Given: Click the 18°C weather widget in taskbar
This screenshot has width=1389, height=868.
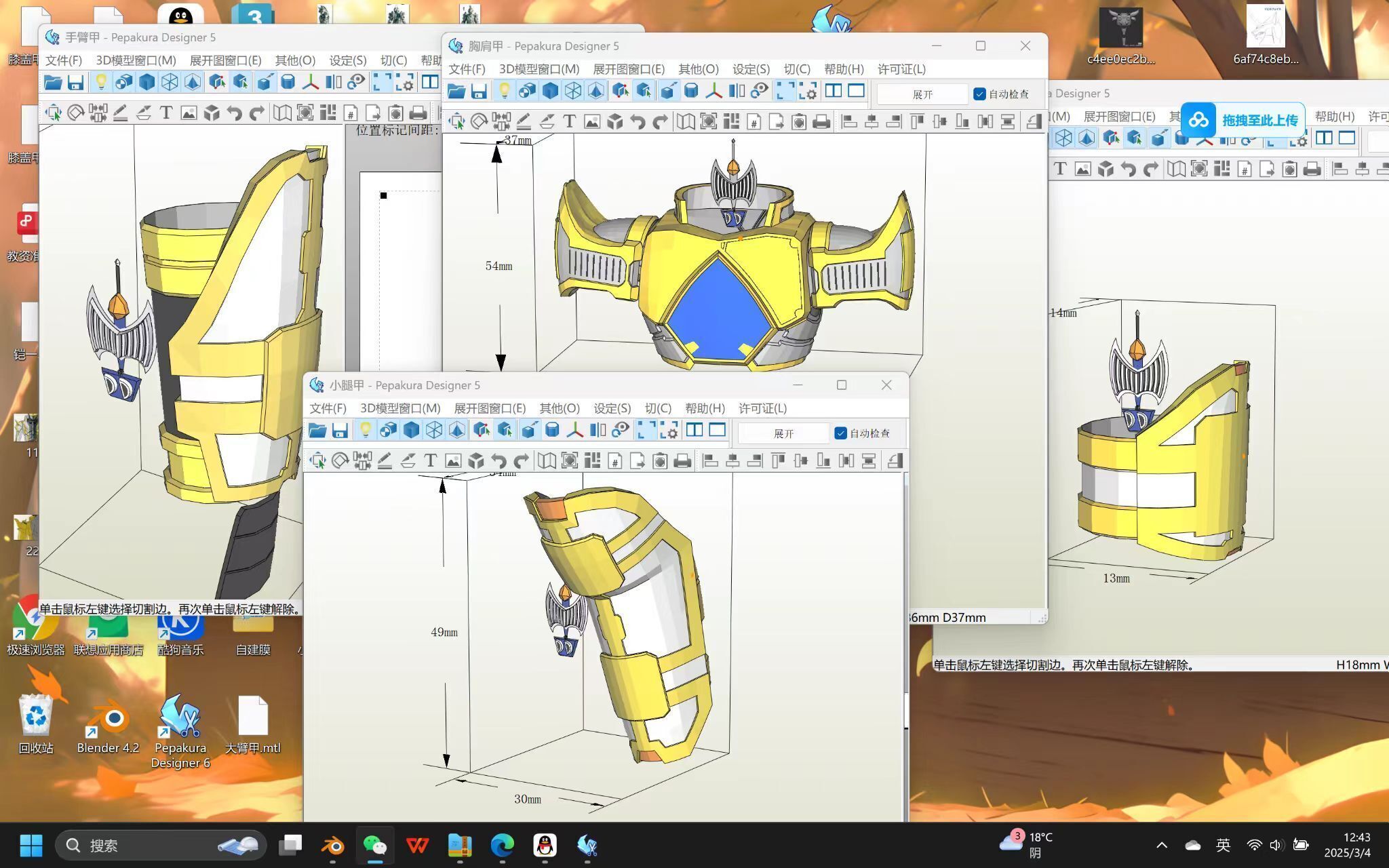Looking at the screenshot, I should coord(1027,845).
